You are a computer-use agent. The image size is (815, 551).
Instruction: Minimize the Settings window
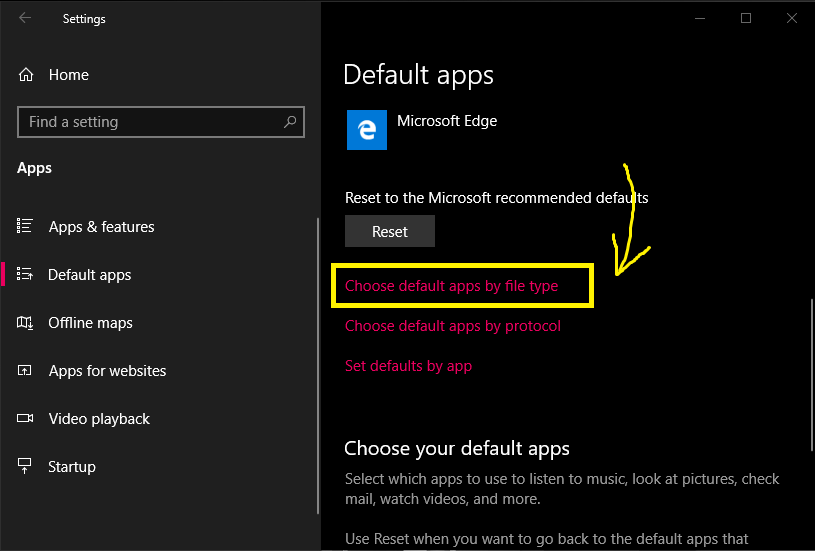[x=700, y=18]
